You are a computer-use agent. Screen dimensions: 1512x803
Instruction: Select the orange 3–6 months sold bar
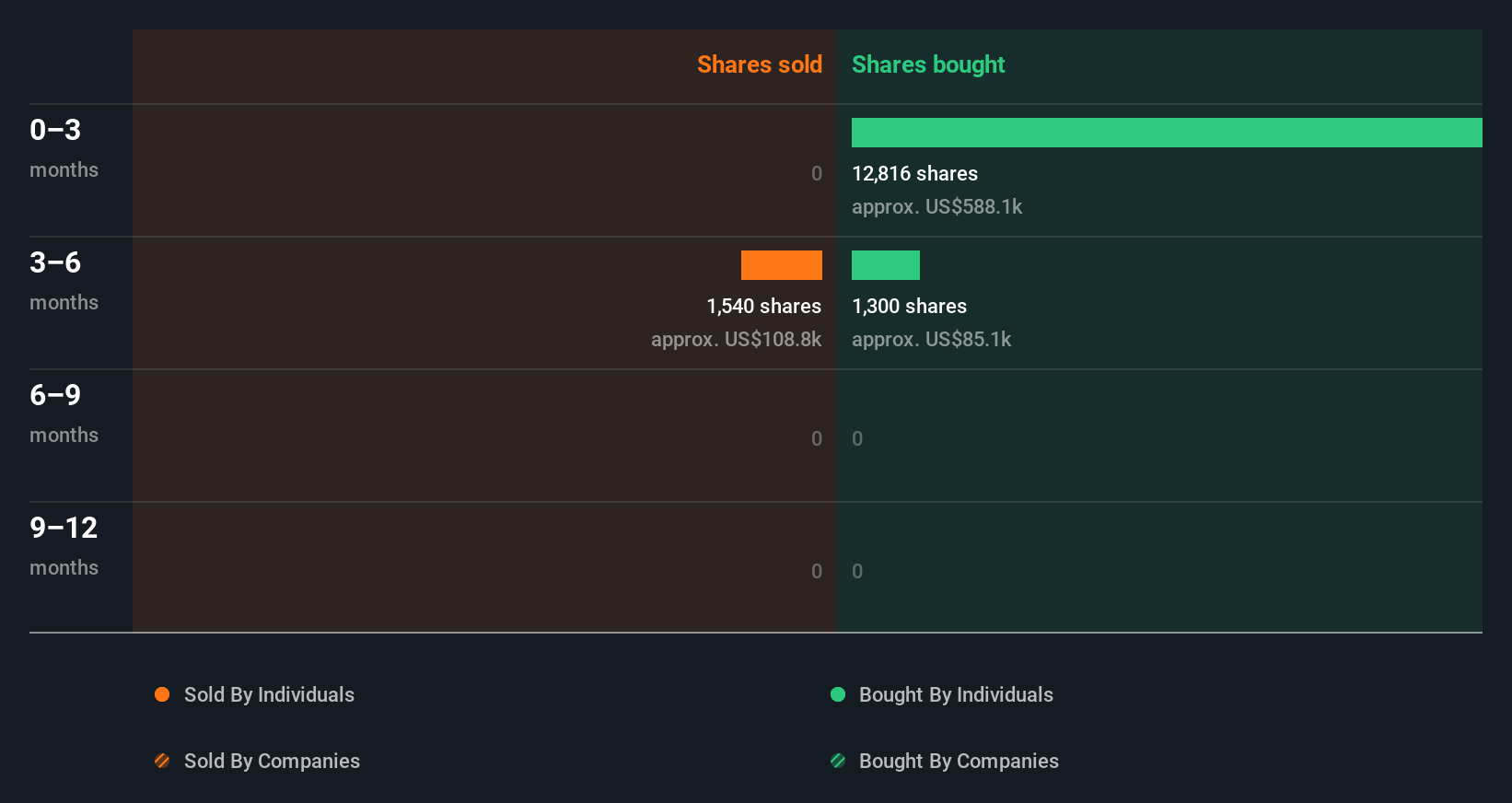pos(782,265)
